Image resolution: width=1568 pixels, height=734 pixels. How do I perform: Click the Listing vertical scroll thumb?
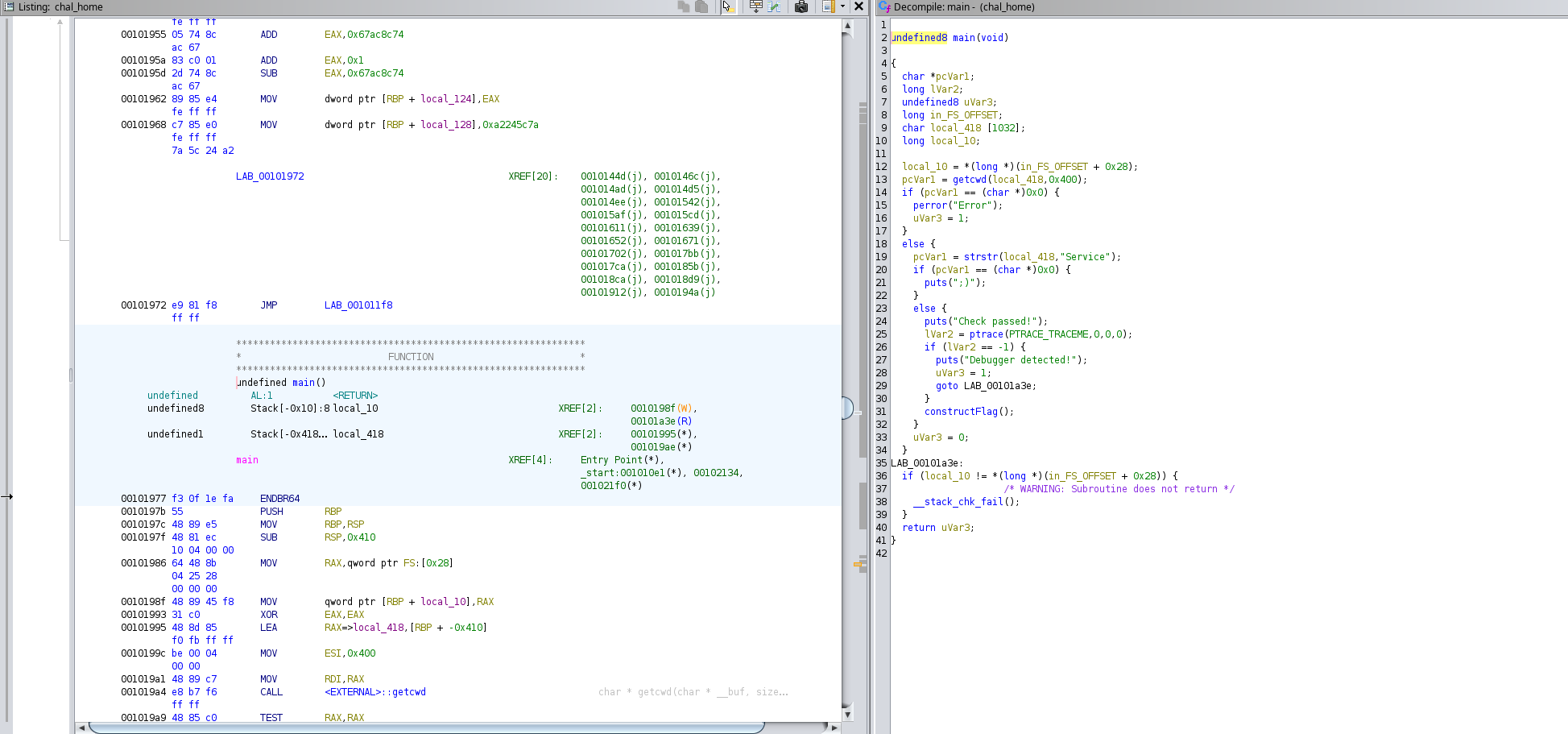(x=847, y=408)
